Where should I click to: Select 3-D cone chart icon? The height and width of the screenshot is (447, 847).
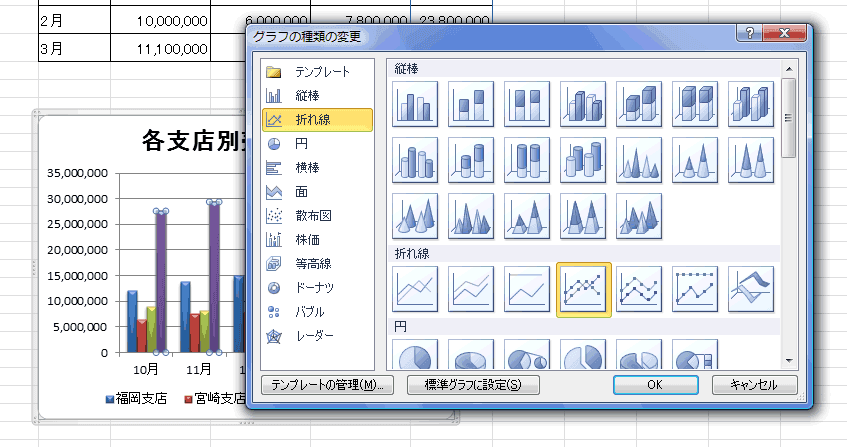point(415,216)
